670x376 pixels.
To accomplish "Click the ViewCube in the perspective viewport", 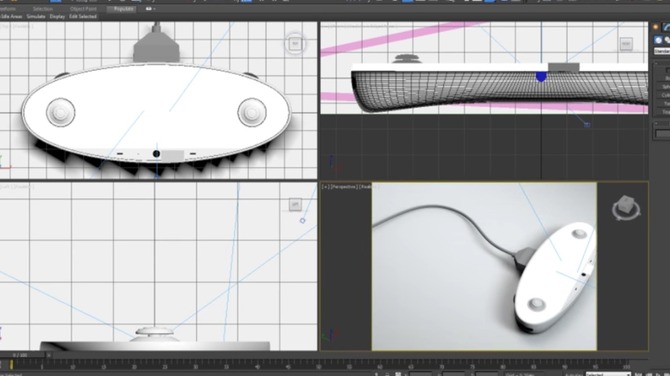I will 626,208.
